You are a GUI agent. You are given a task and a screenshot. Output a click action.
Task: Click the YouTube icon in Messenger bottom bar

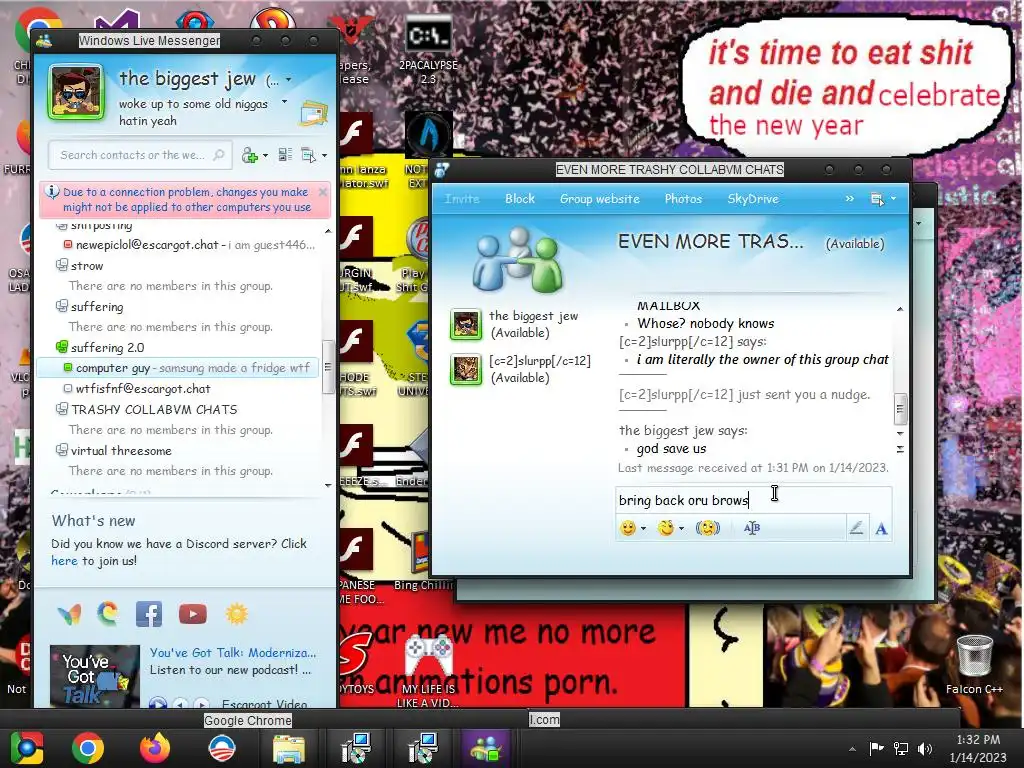[x=193, y=614]
